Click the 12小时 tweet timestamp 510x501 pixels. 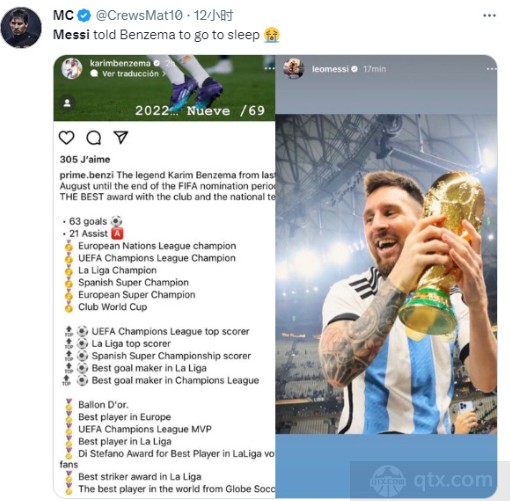tap(213, 15)
